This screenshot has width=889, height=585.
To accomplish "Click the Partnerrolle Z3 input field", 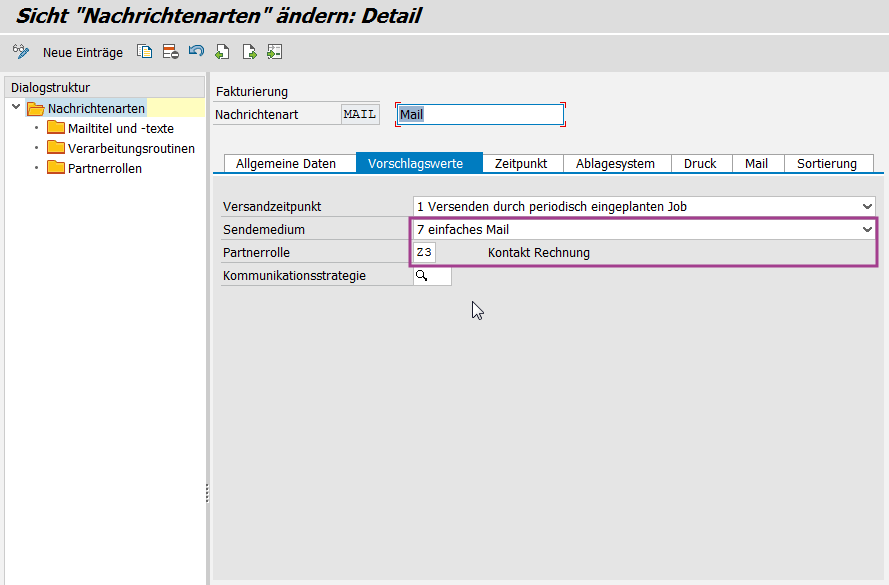I will tap(424, 252).
